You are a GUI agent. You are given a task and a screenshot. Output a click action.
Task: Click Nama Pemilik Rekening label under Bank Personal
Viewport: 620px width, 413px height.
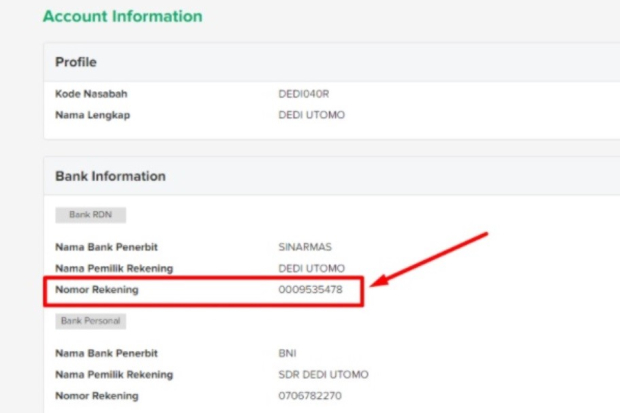click(x=114, y=375)
